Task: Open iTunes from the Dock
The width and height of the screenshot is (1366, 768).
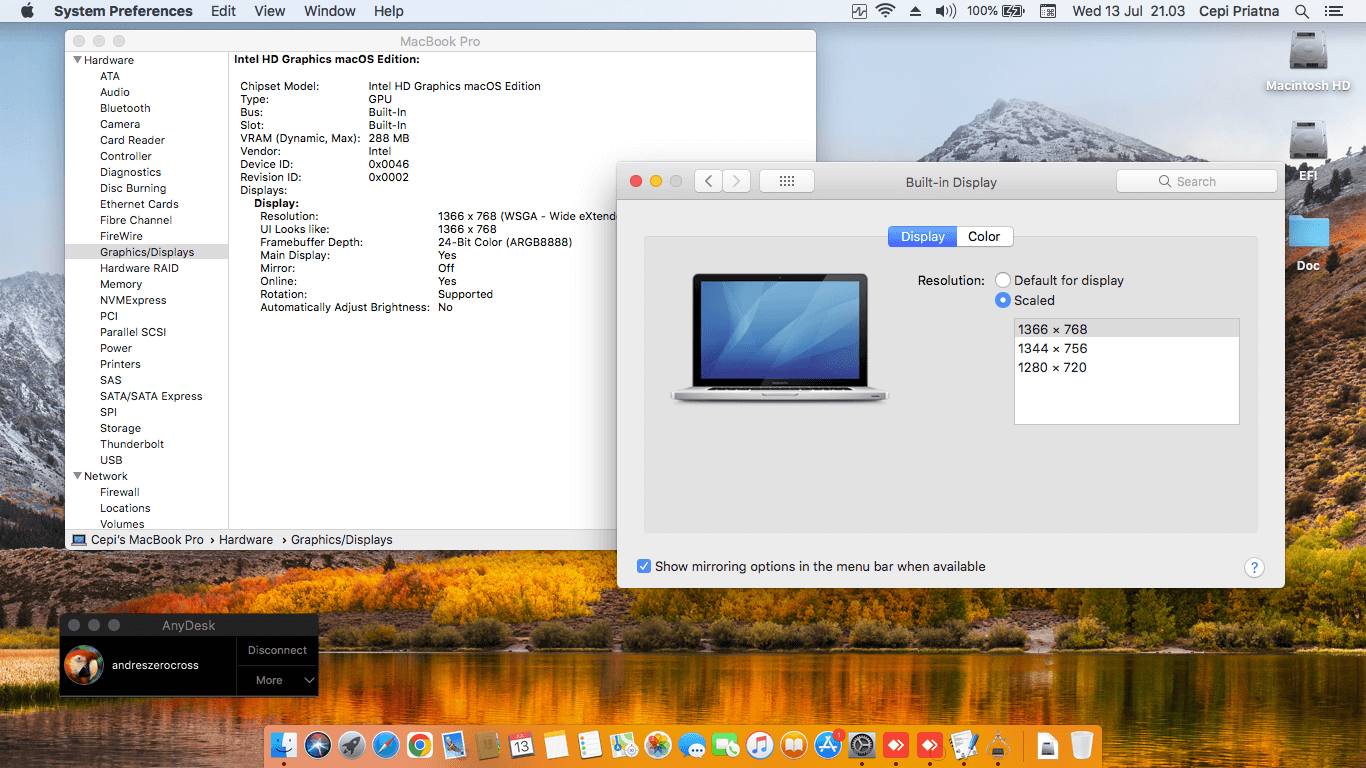Action: point(759,745)
